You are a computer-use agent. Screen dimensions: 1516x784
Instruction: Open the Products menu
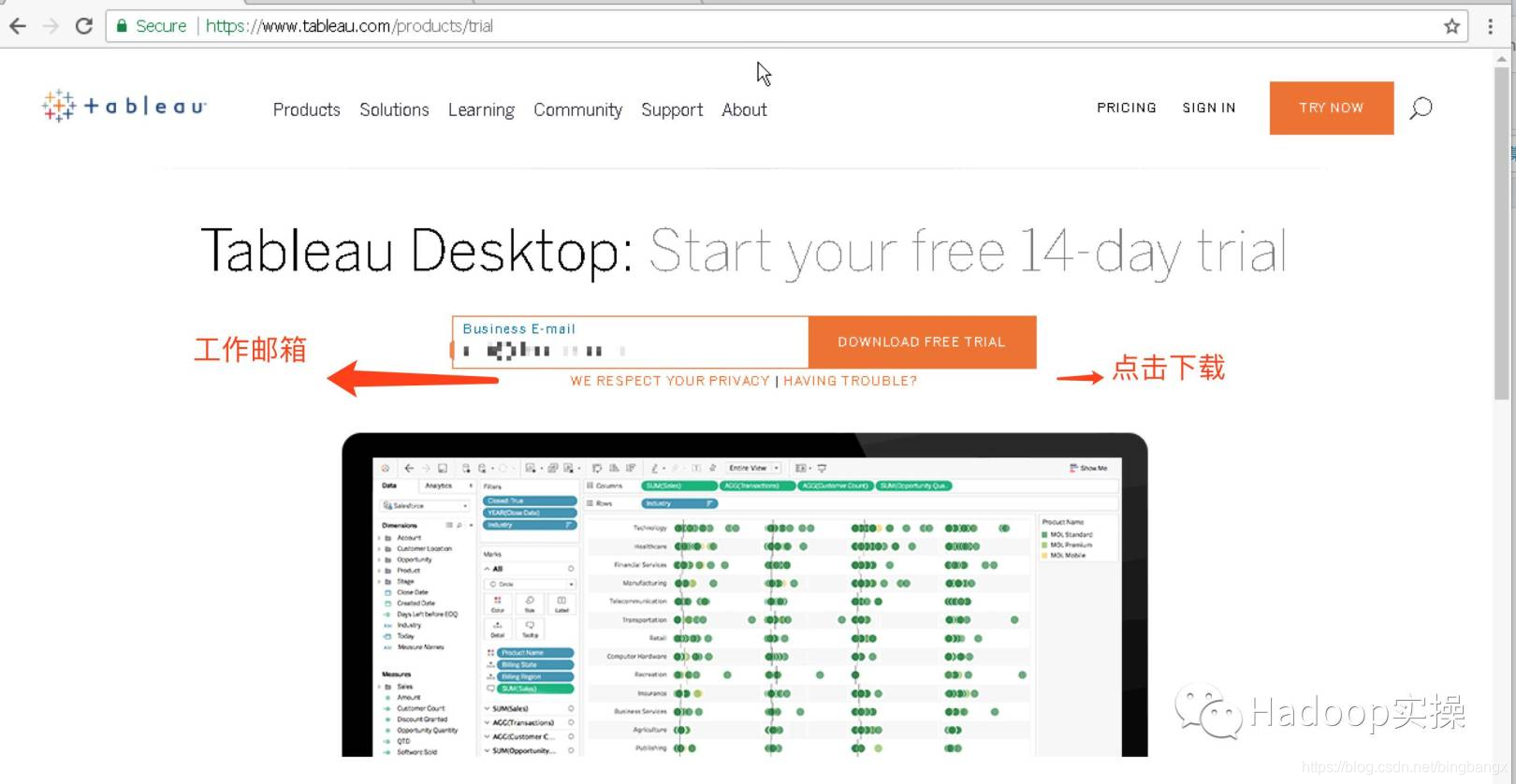pyautogui.click(x=307, y=109)
